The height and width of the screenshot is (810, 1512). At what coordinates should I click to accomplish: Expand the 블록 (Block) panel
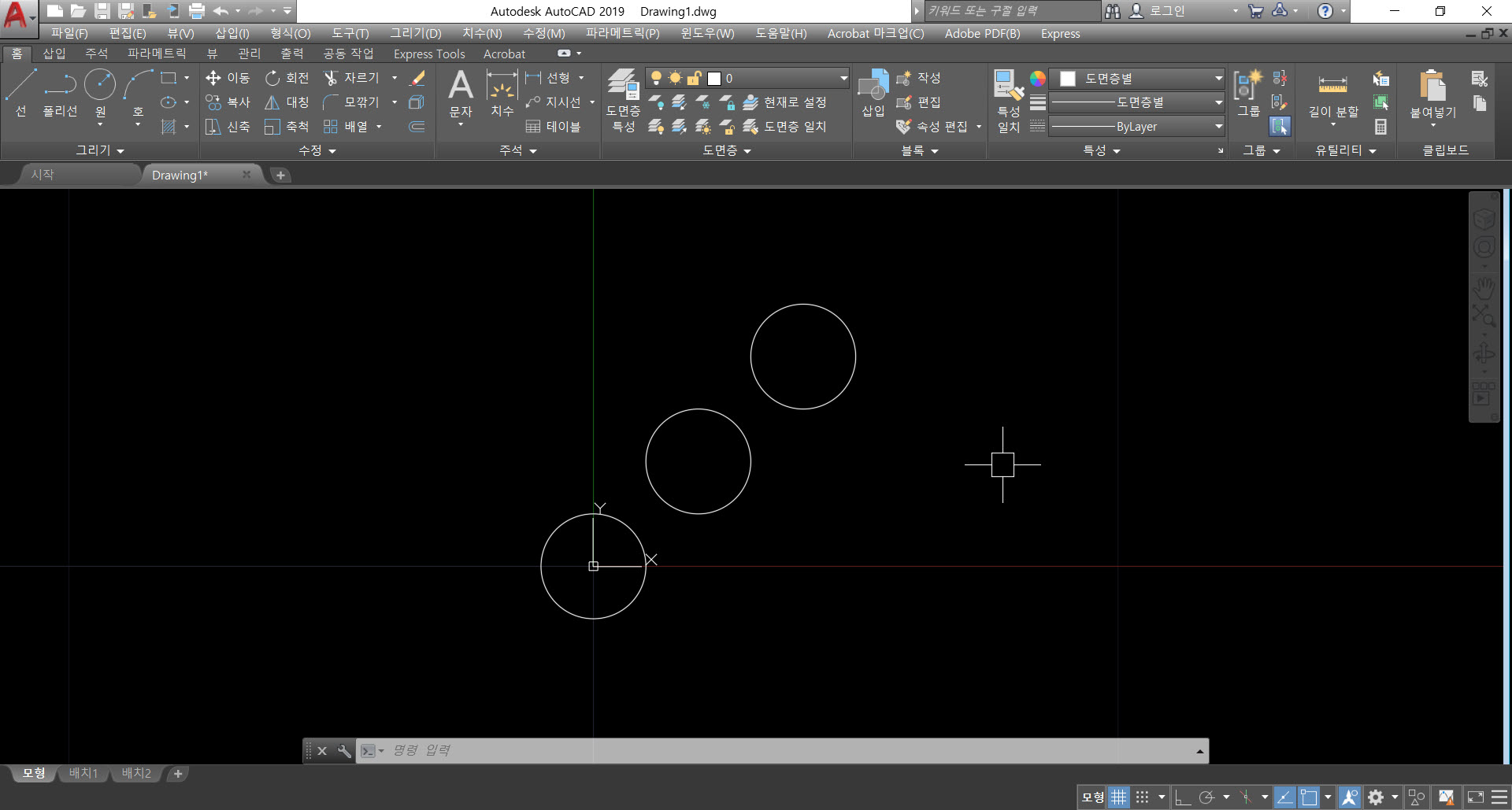[x=920, y=150]
